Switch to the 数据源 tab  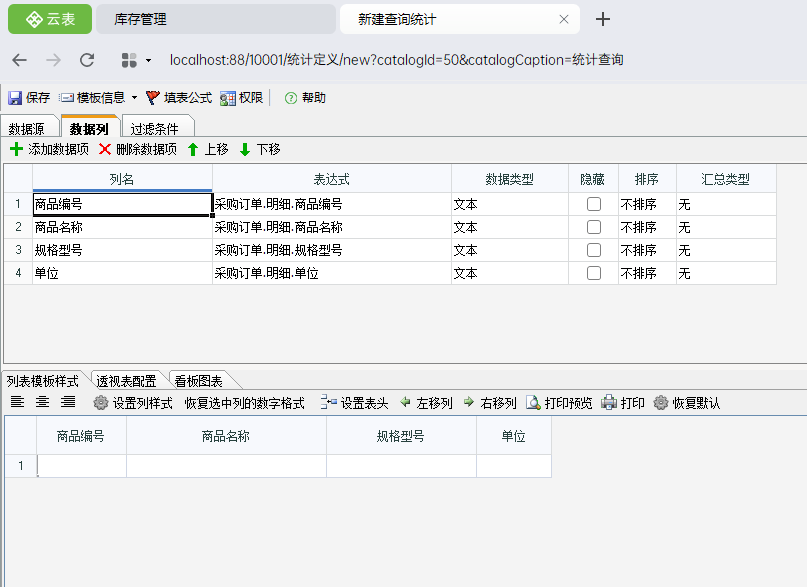27,128
